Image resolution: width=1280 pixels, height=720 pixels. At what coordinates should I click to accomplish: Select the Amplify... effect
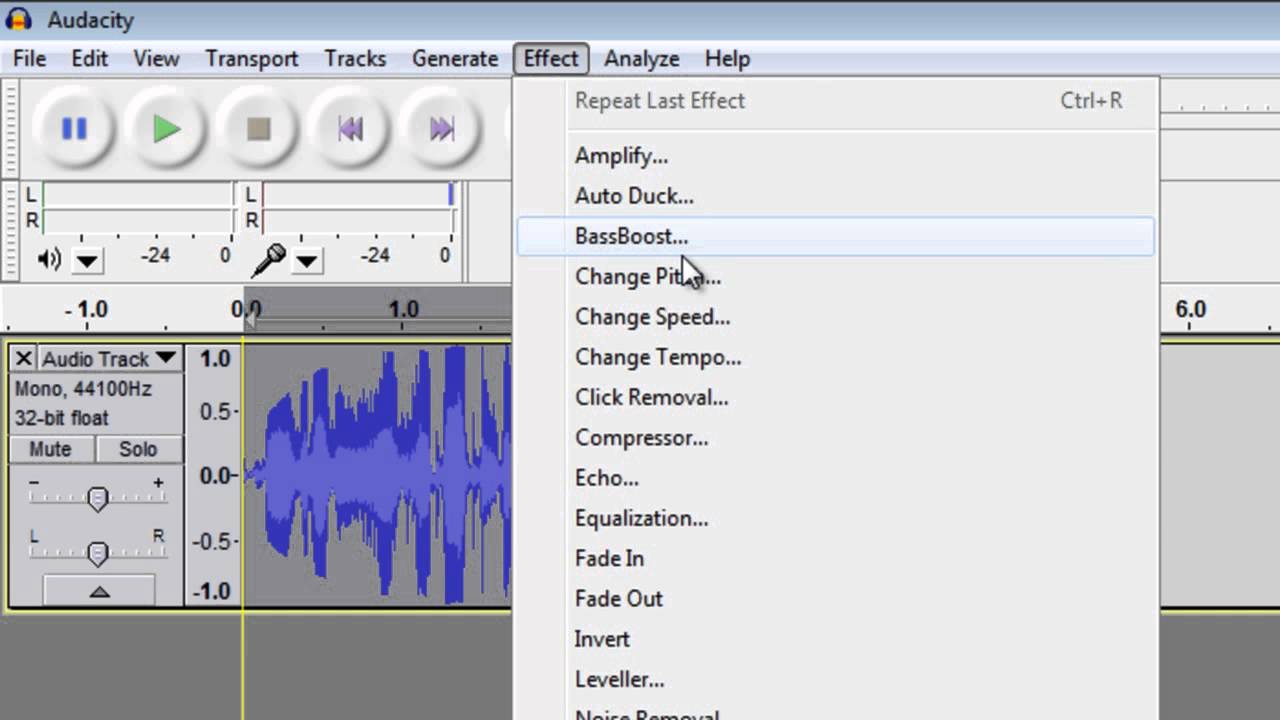tap(836, 156)
